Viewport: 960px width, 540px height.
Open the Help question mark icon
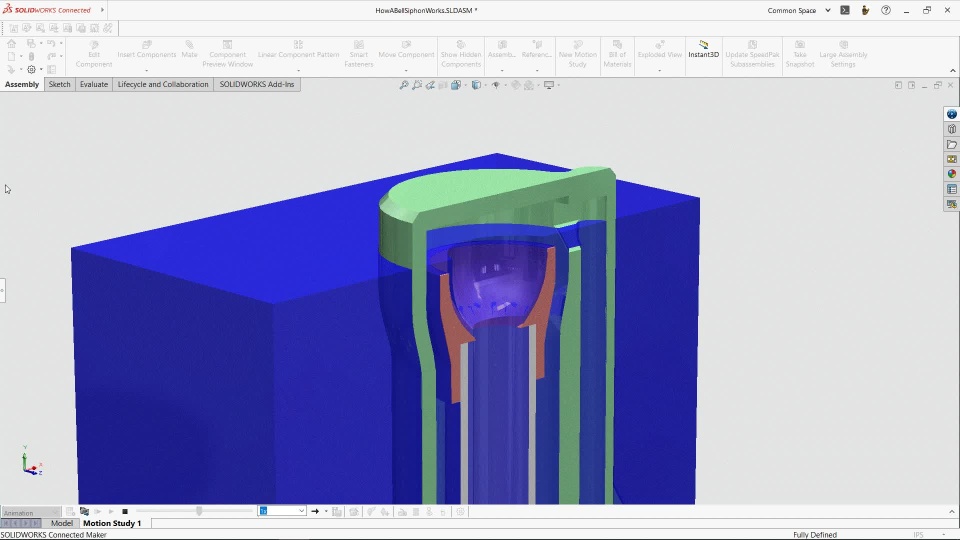(886, 10)
